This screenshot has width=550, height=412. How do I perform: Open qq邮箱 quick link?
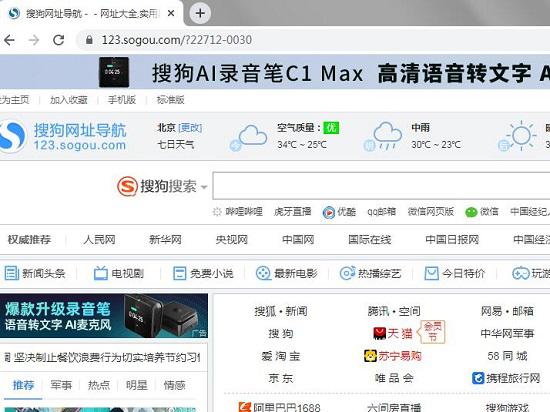point(382,212)
